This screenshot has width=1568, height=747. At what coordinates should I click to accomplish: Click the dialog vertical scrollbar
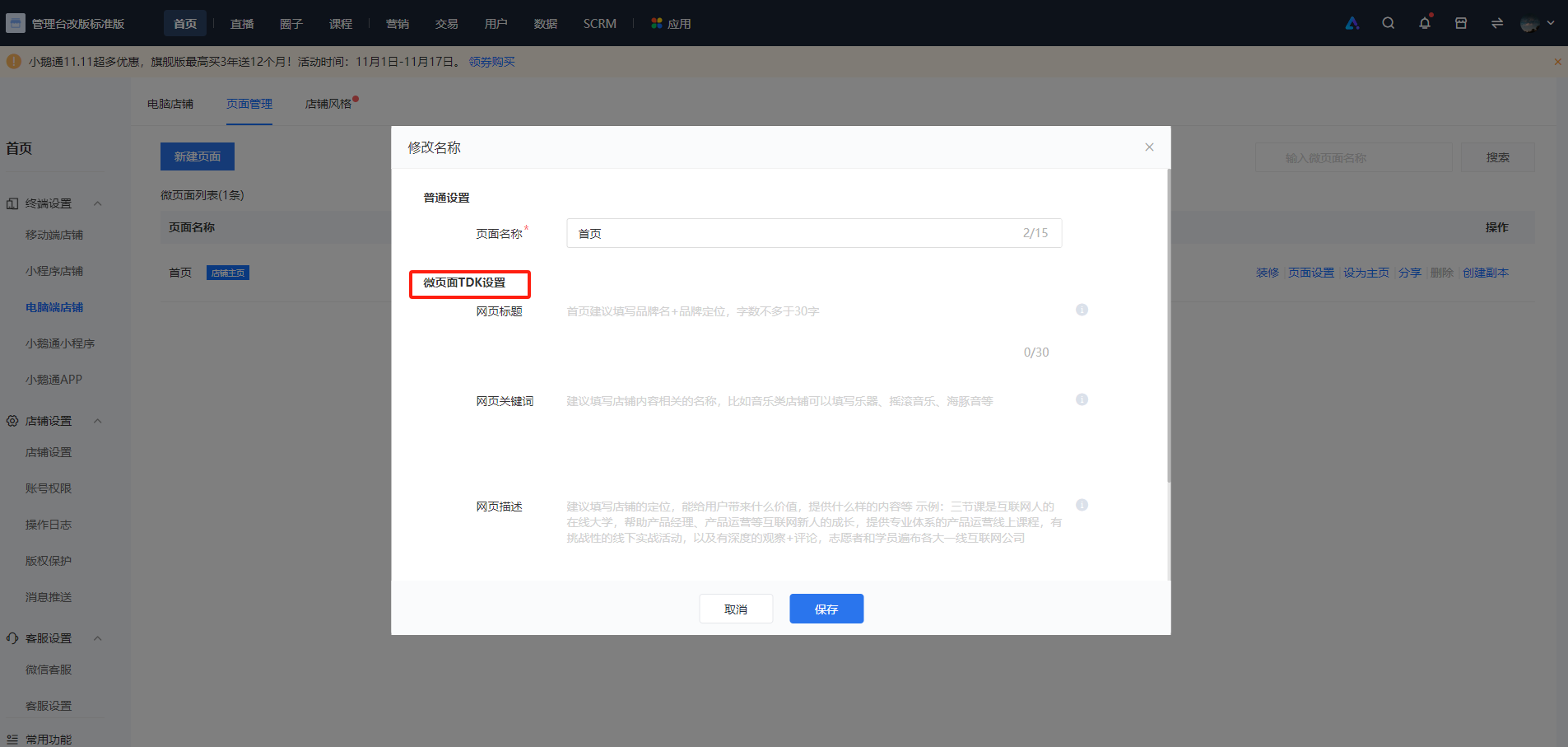[1169, 325]
